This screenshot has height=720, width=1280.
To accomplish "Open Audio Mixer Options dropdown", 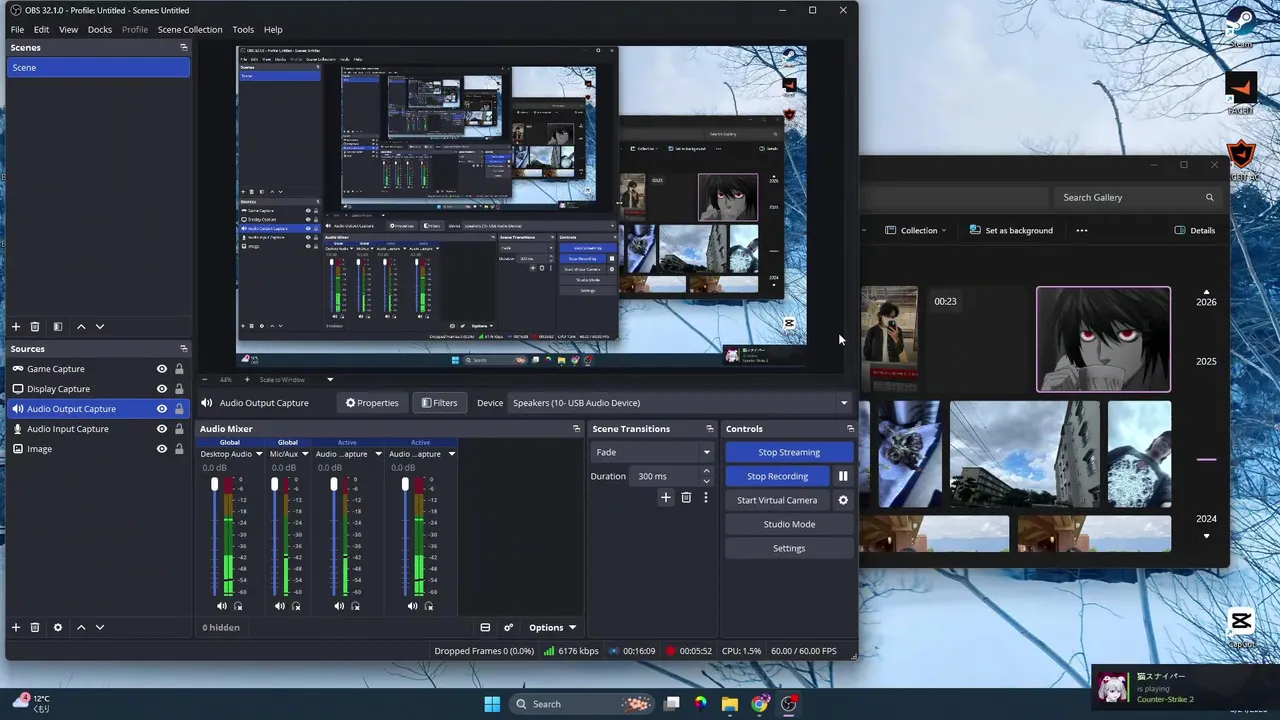I will (x=552, y=628).
